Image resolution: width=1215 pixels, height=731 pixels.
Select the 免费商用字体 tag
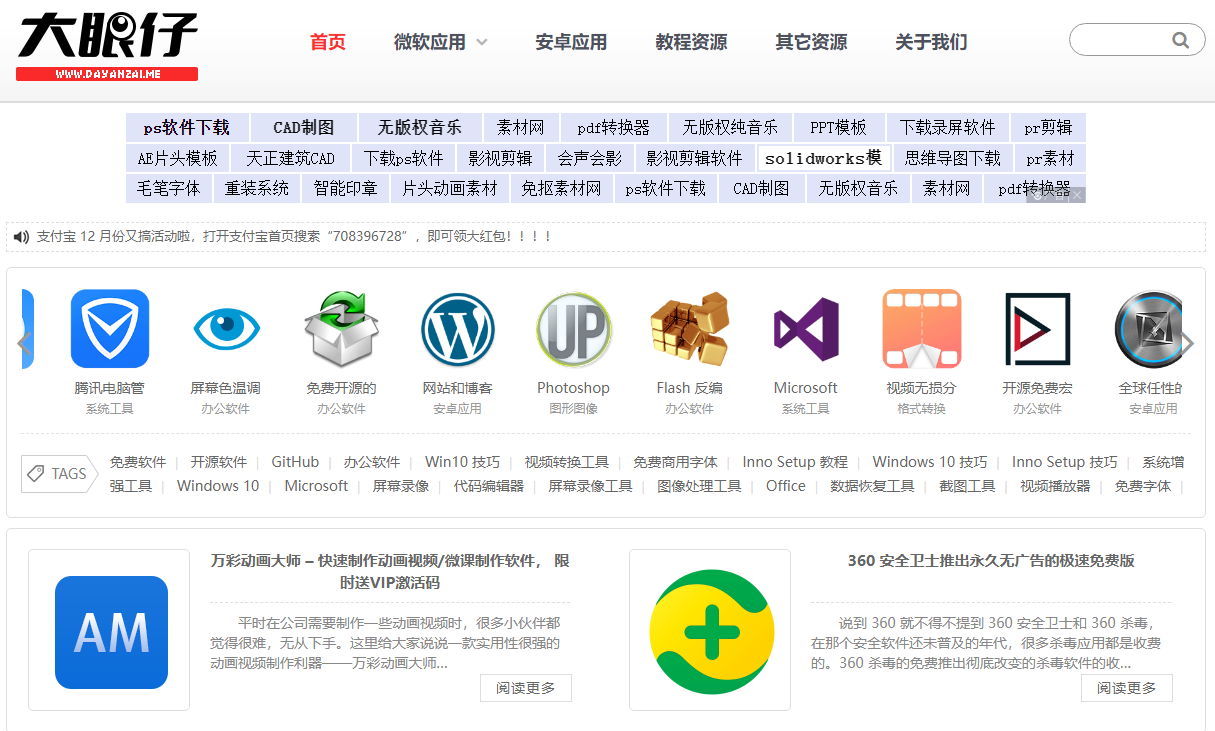[675, 462]
